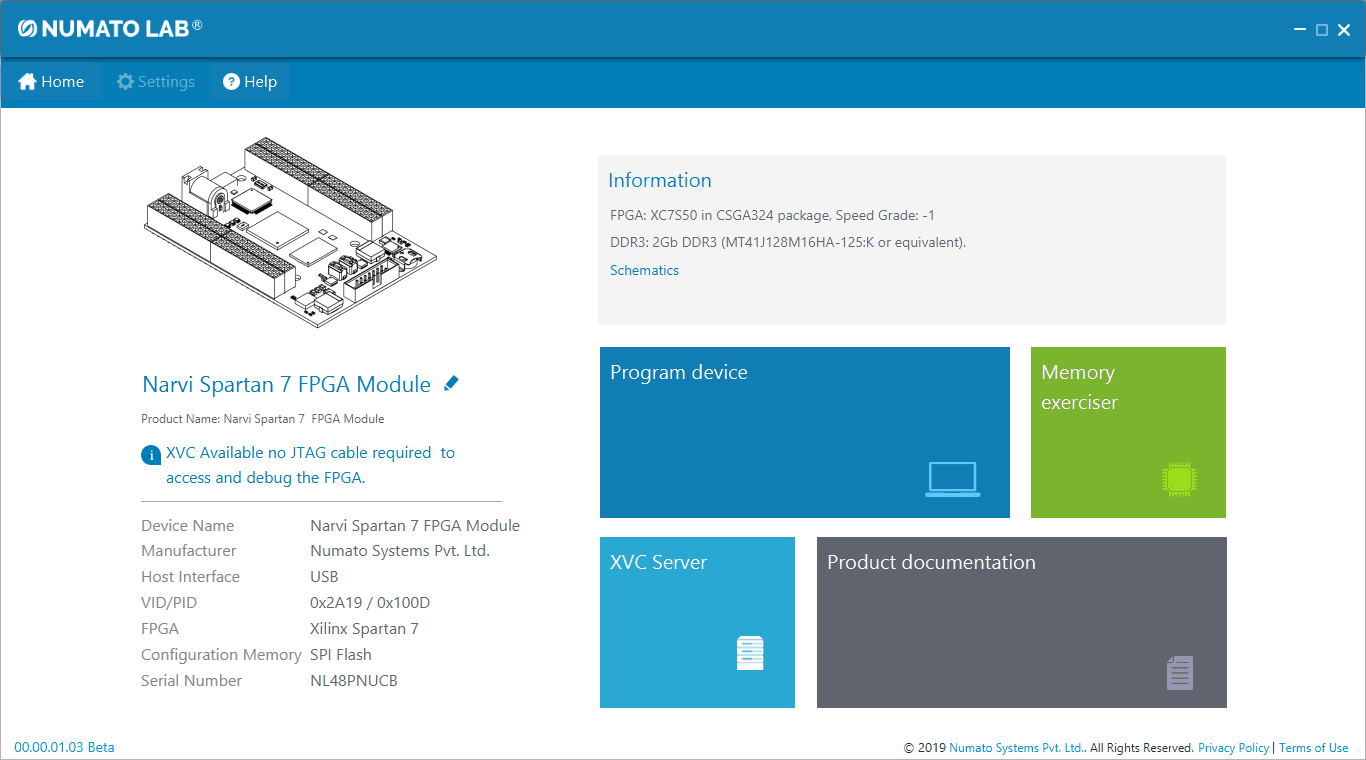Visit the Numato Systems Pvt. Ltd. footer link

pos(1016,748)
